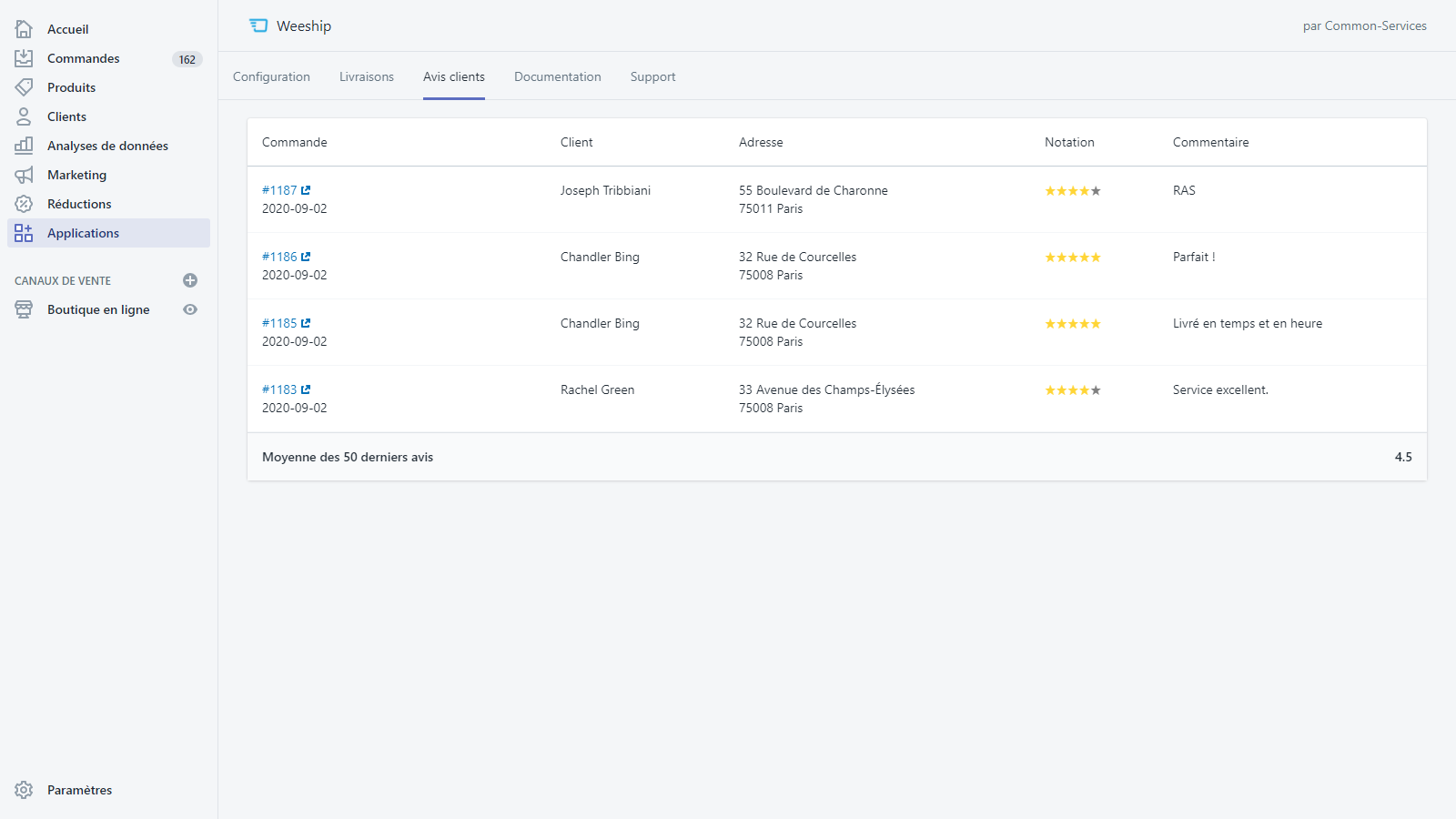Viewport: 1456px width, 819px height.
Task: Open Analyses de données section
Action: [107, 146]
